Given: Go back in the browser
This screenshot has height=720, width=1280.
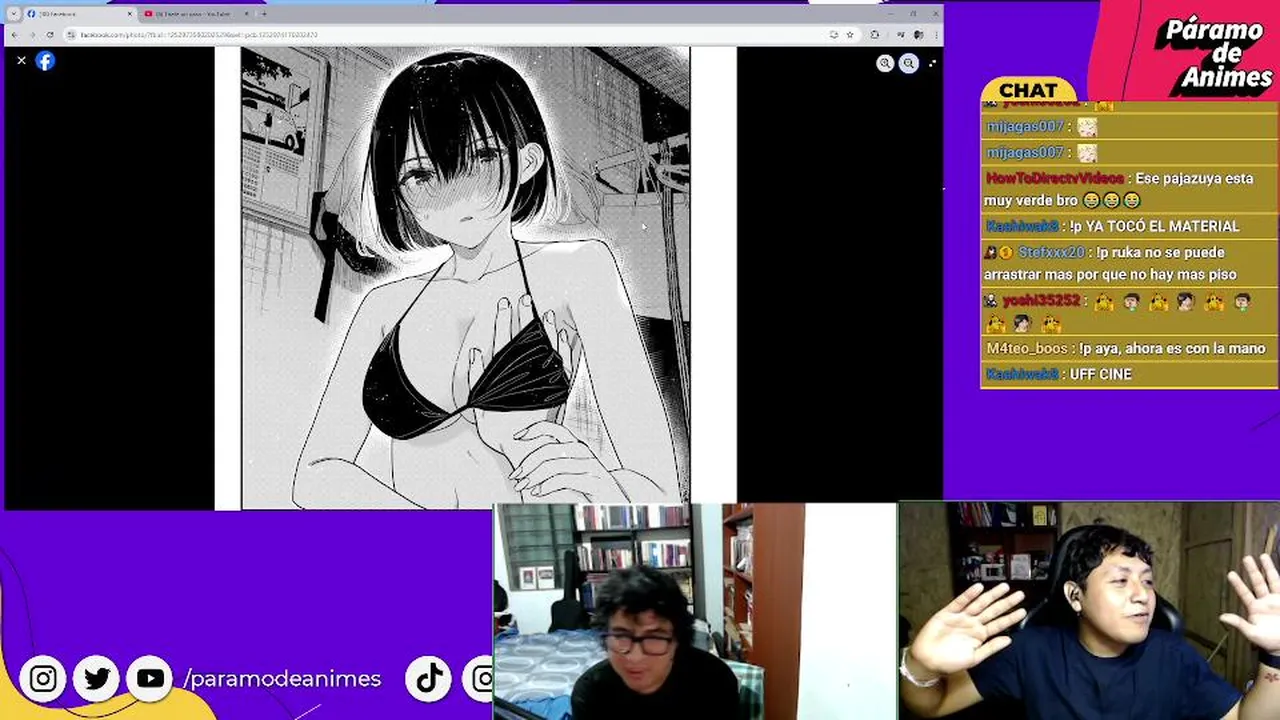Looking at the screenshot, I should 14,35.
